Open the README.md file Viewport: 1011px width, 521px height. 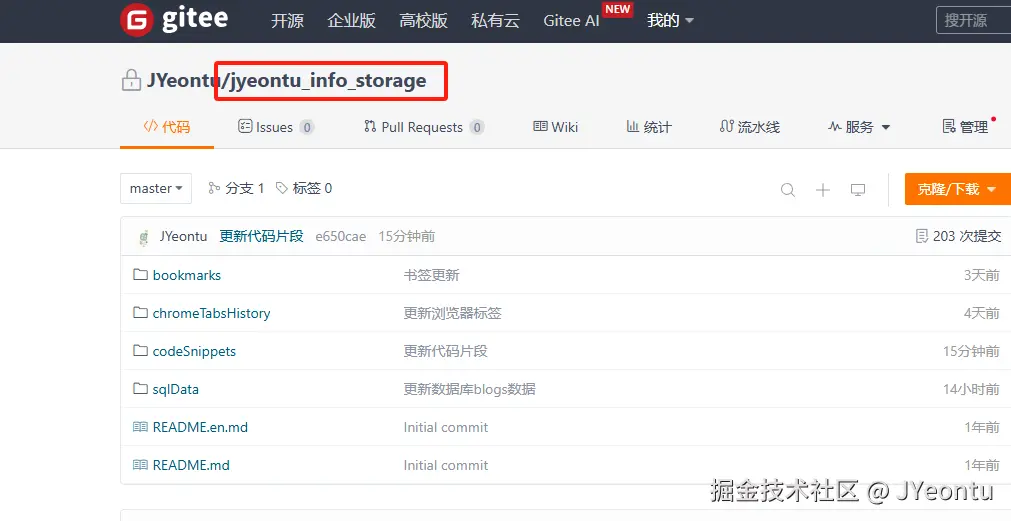191,465
